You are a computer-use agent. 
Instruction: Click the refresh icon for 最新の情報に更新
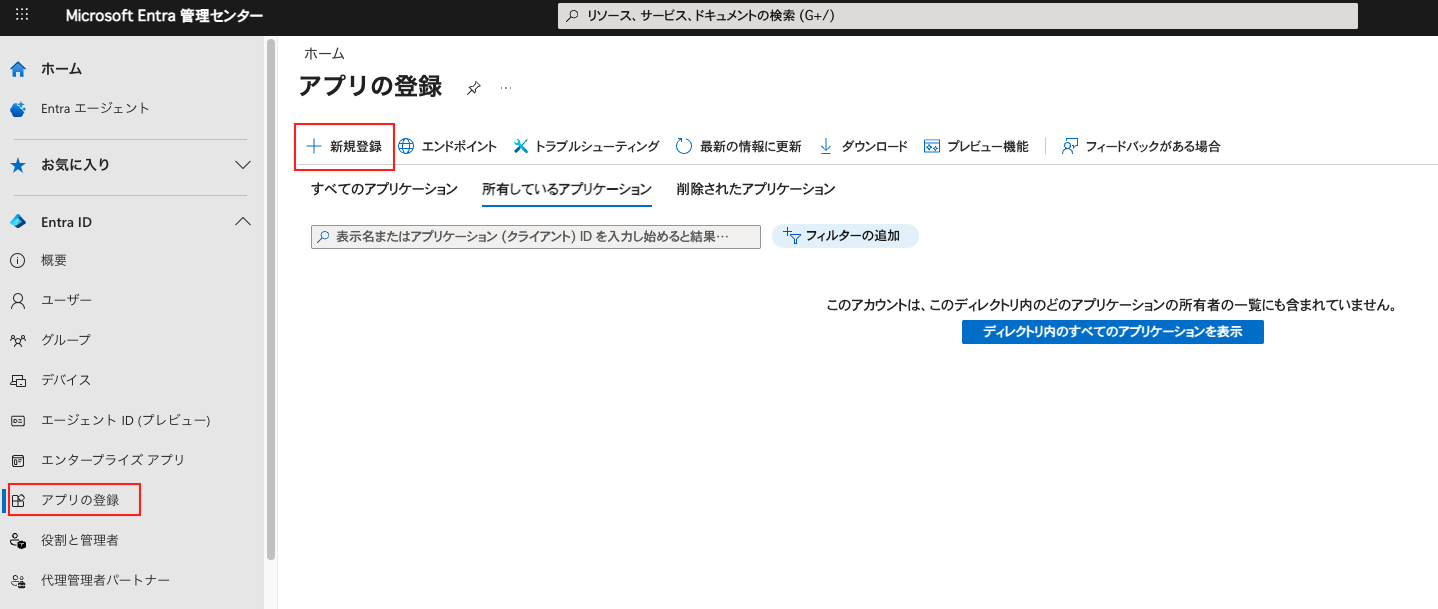(x=684, y=146)
